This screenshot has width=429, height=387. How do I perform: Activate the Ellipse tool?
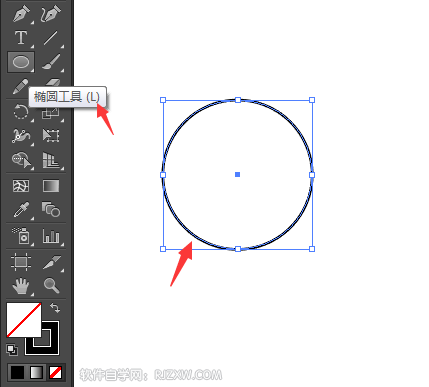(x=21, y=62)
